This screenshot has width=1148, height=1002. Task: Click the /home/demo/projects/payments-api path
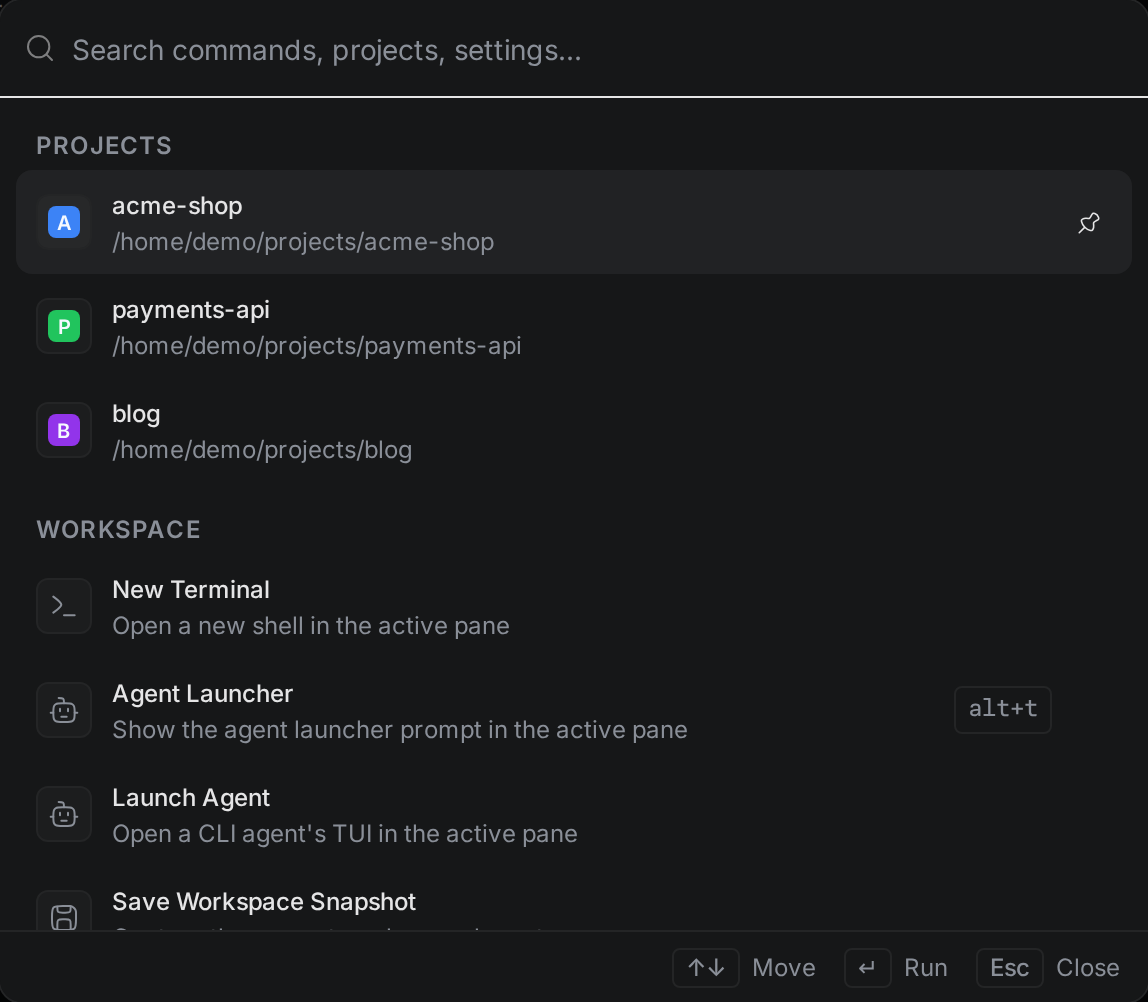[317, 346]
